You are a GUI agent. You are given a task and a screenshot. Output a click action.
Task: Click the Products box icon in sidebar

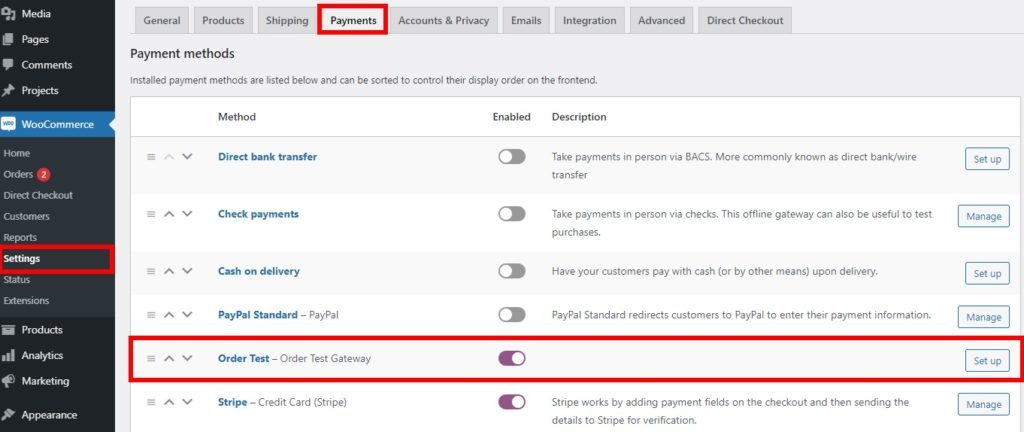click(x=8, y=330)
